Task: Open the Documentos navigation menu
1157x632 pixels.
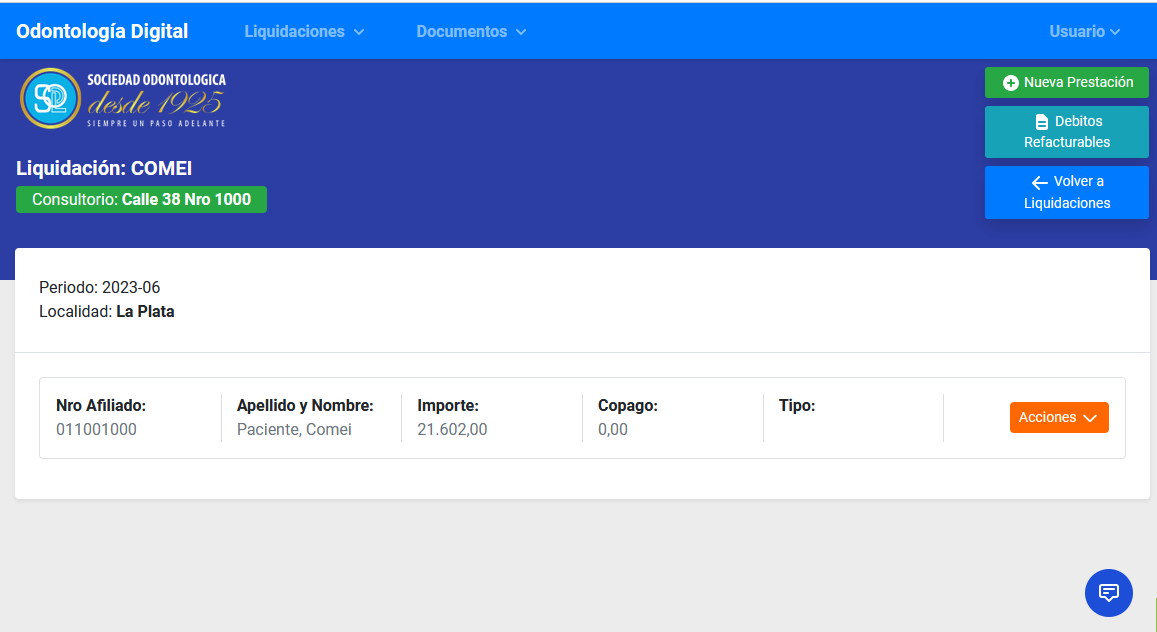Action: pyautogui.click(x=462, y=32)
